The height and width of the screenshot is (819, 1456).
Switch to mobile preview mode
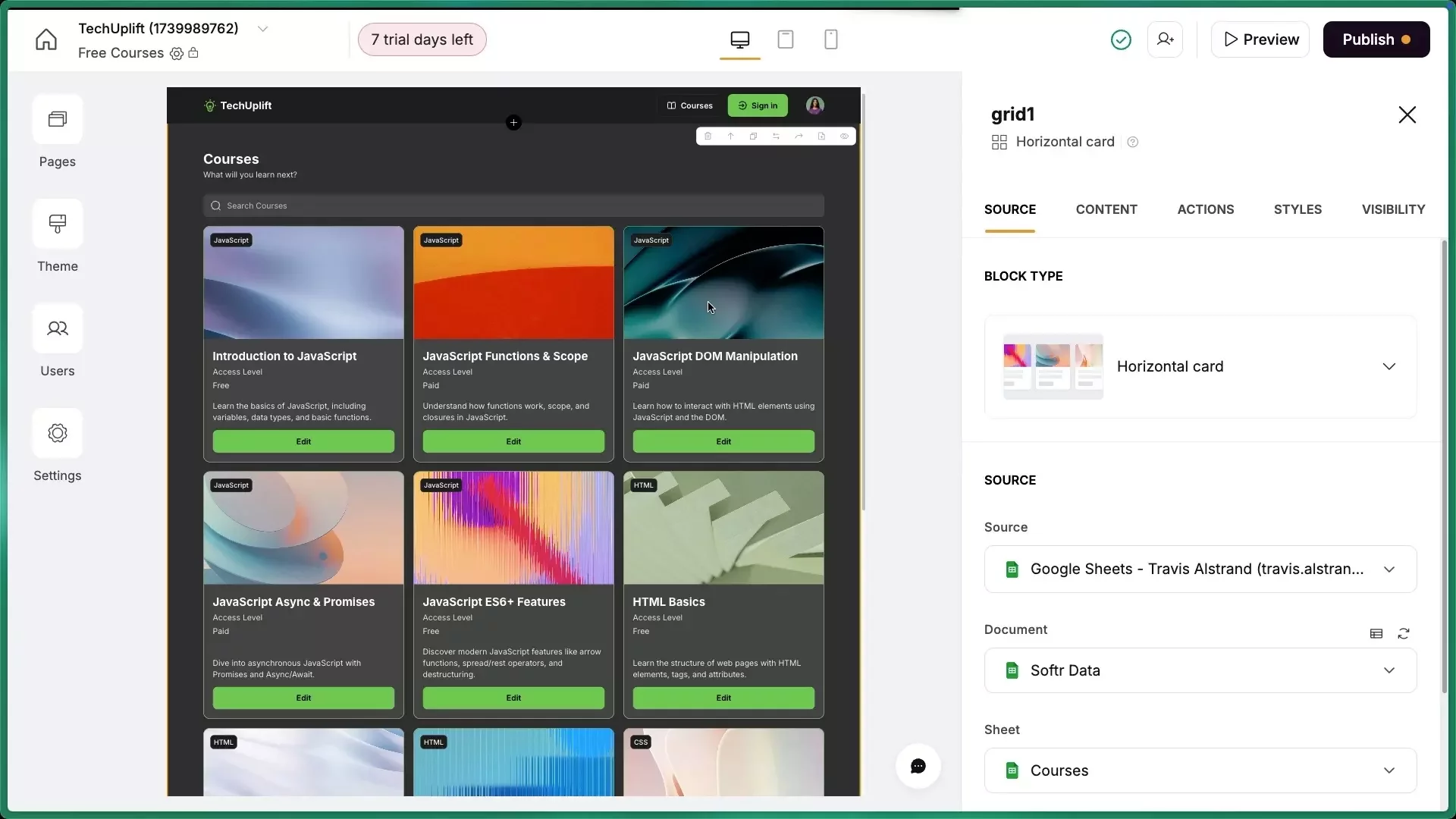coord(831,39)
